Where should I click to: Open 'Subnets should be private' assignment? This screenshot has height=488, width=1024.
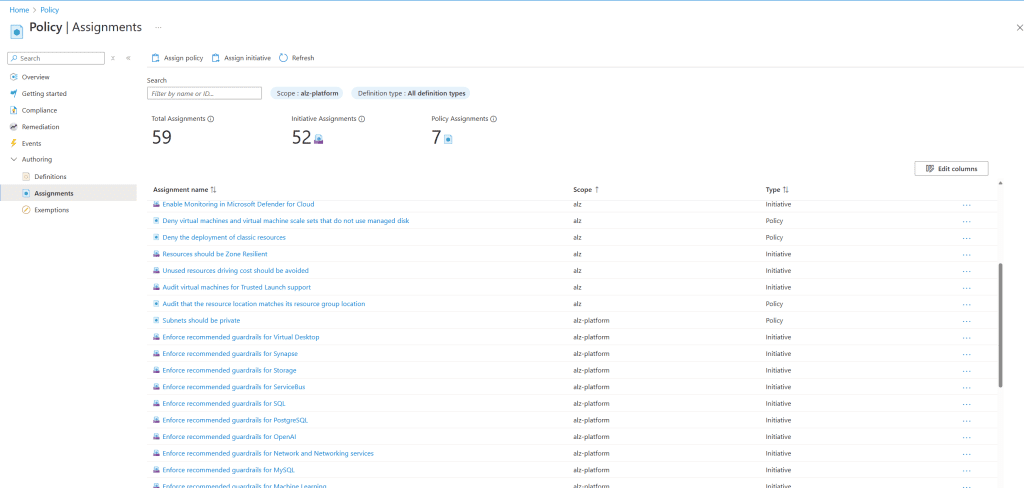pyautogui.click(x=201, y=321)
